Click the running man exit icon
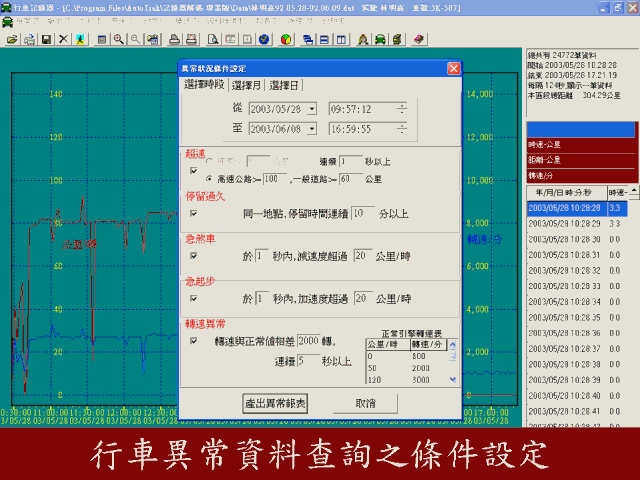Image resolution: width=640 pixels, height=480 pixels. [80, 40]
